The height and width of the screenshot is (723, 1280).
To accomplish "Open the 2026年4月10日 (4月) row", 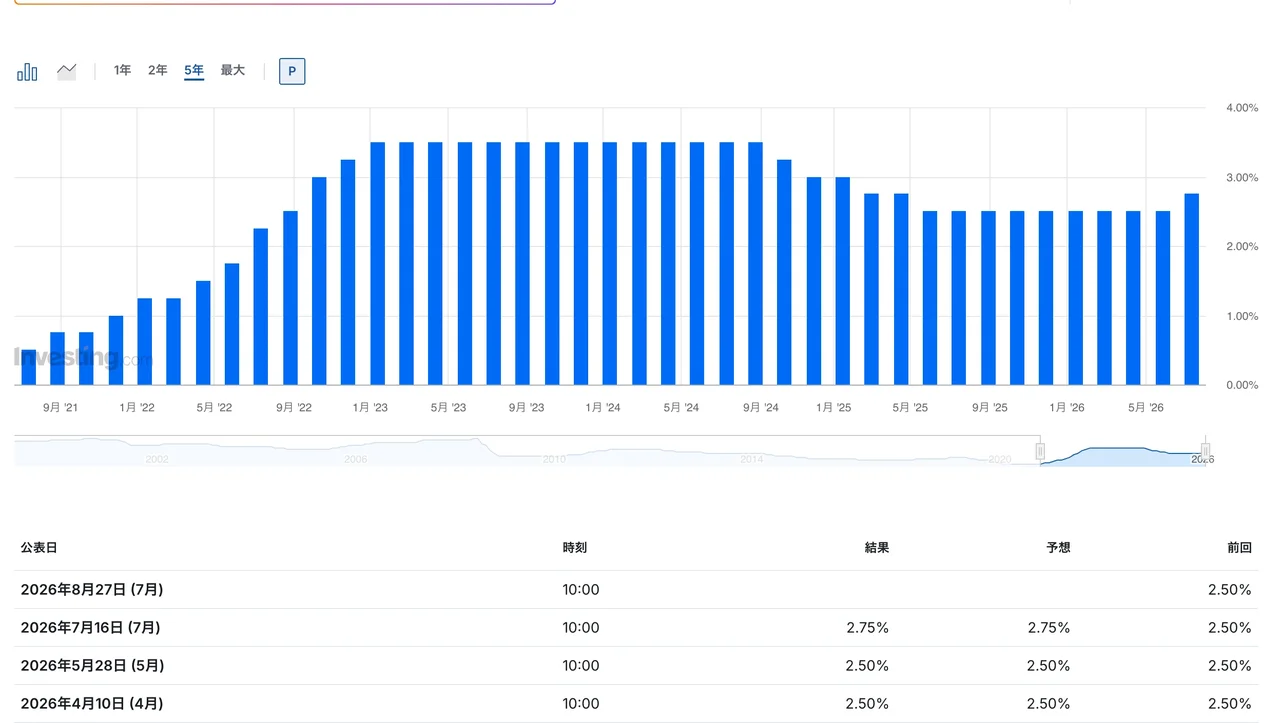I will point(636,704).
